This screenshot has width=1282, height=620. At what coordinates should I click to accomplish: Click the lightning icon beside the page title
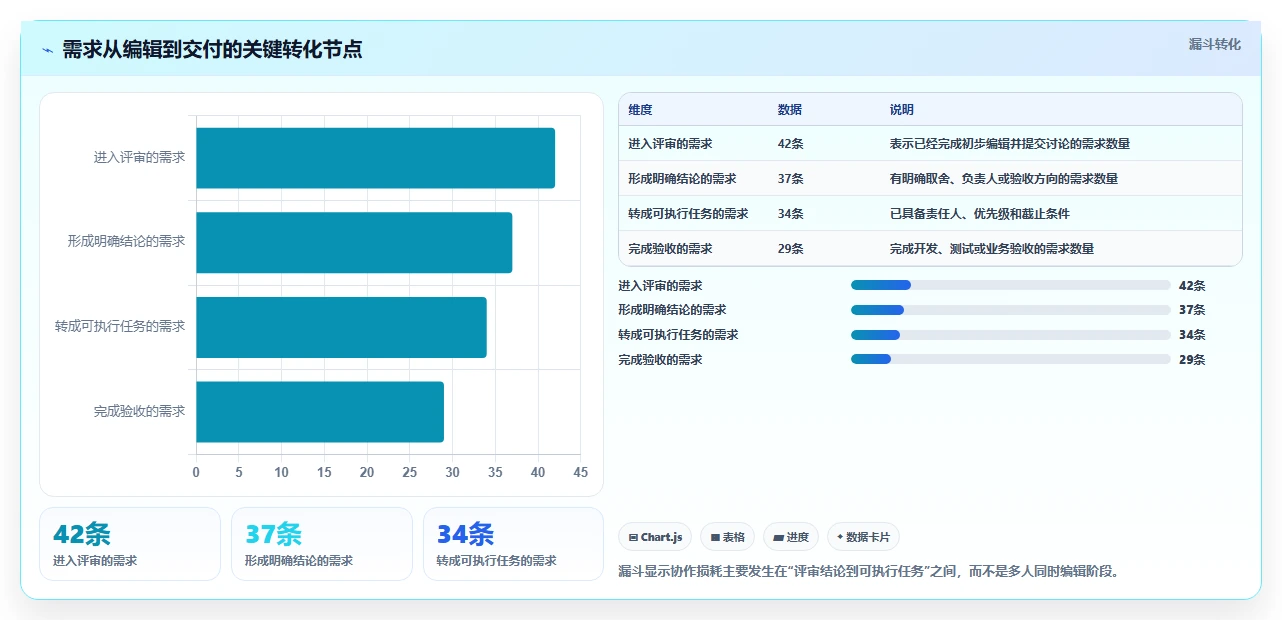(48, 49)
